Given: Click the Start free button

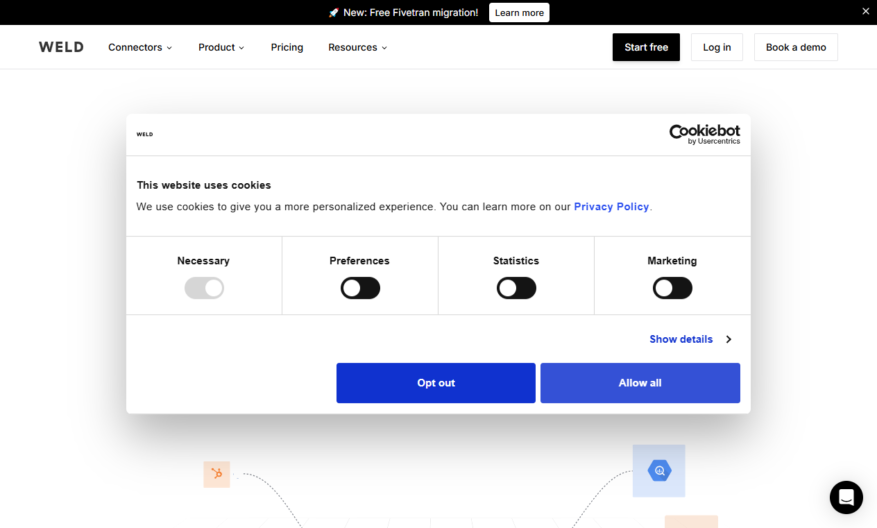Looking at the screenshot, I should coord(646,47).
